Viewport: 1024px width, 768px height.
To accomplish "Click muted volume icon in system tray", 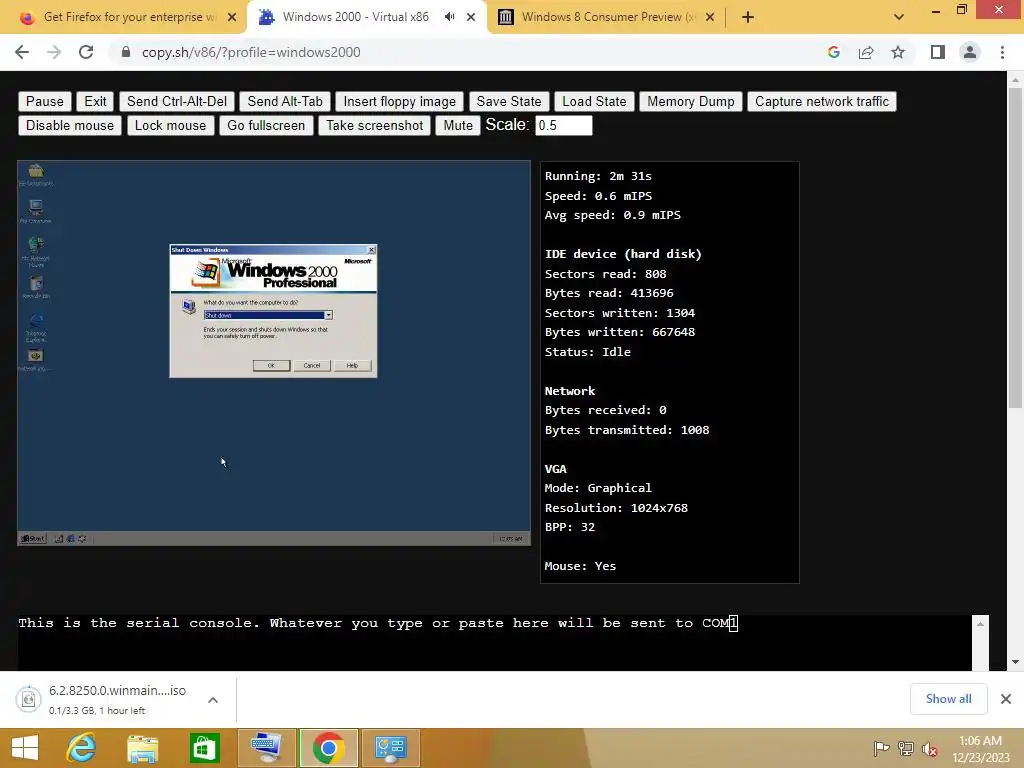I will click(930, 748).
